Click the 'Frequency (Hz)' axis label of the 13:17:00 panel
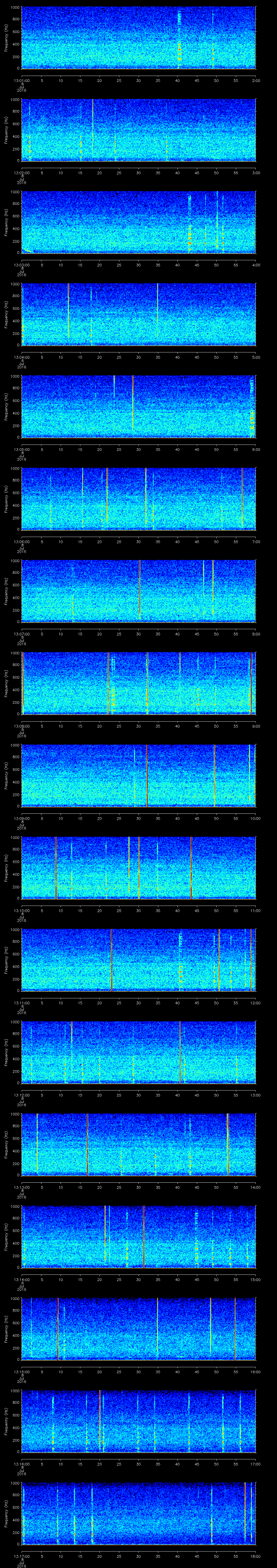Viewport: 277px width, 1568px height. (6, 1513)
